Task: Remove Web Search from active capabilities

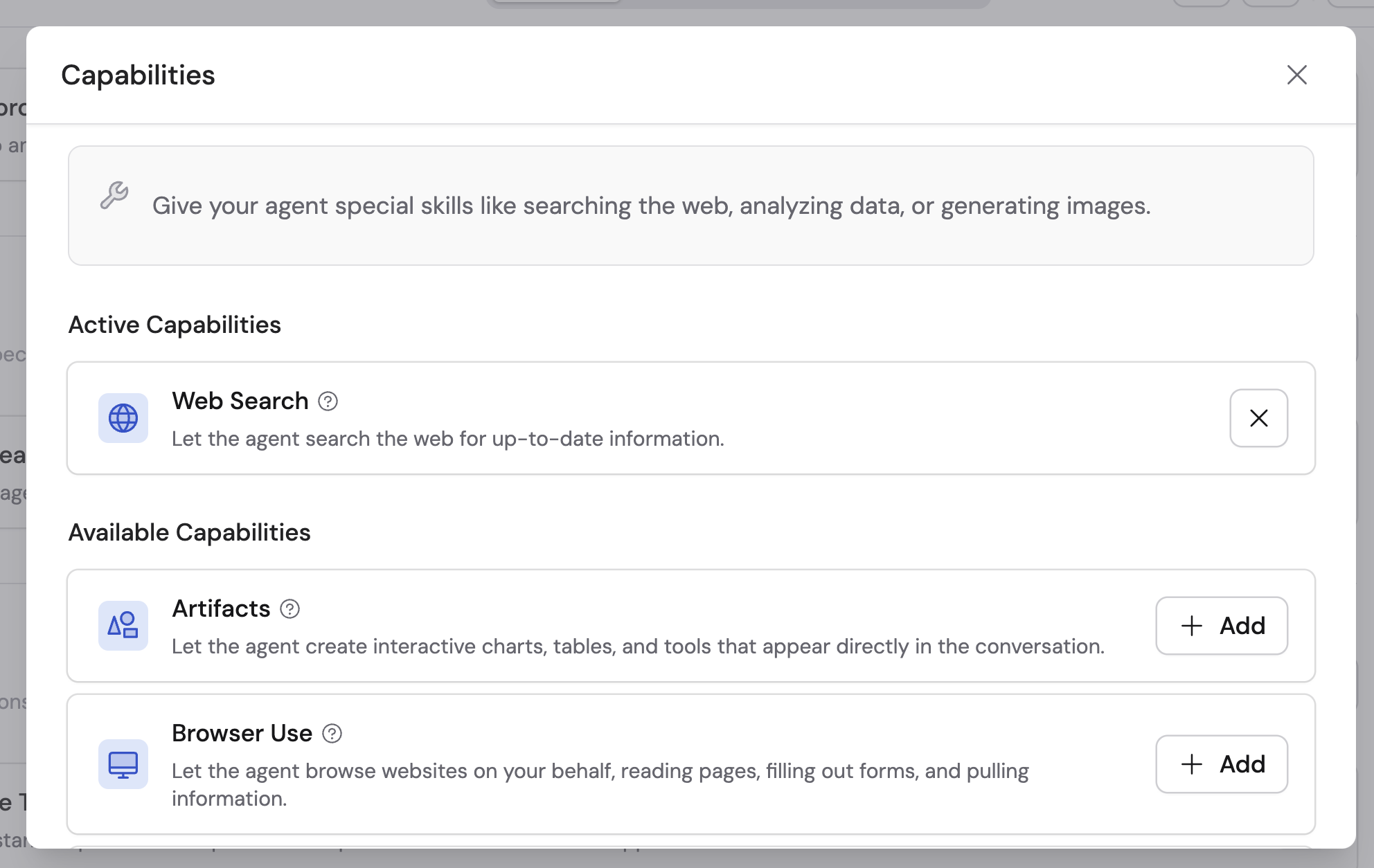Action: pos(1258,418)
